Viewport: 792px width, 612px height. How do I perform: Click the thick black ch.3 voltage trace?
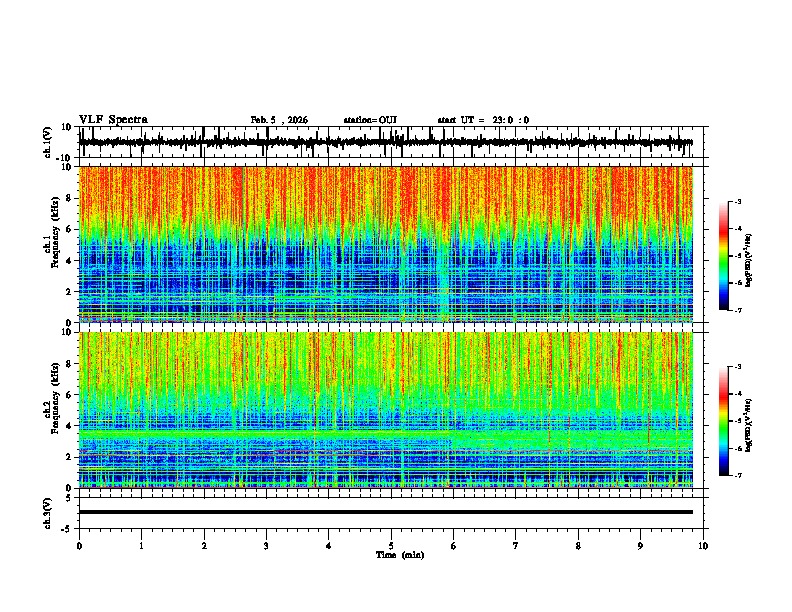[x=386, y=512]
